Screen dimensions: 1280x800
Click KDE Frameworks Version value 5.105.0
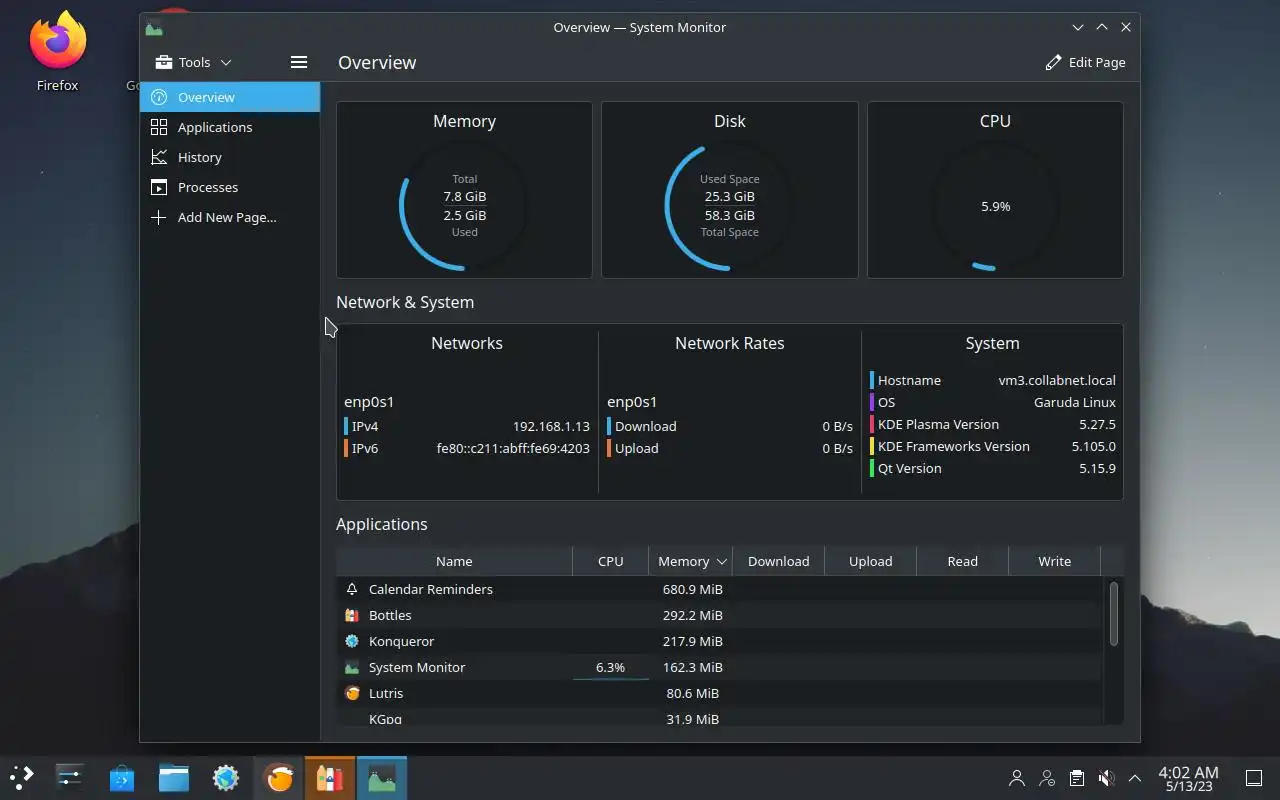[x=1093, y=446]
